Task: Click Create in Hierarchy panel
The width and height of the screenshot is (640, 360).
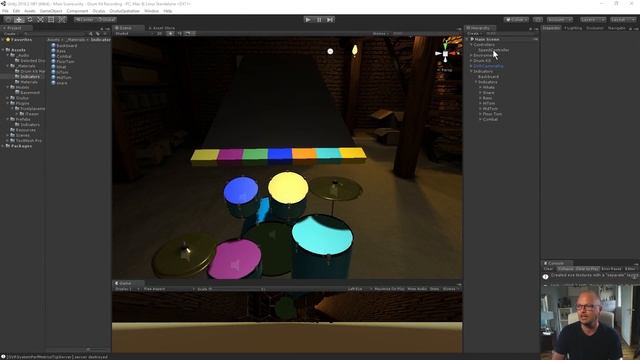Action: coord(473,33)
